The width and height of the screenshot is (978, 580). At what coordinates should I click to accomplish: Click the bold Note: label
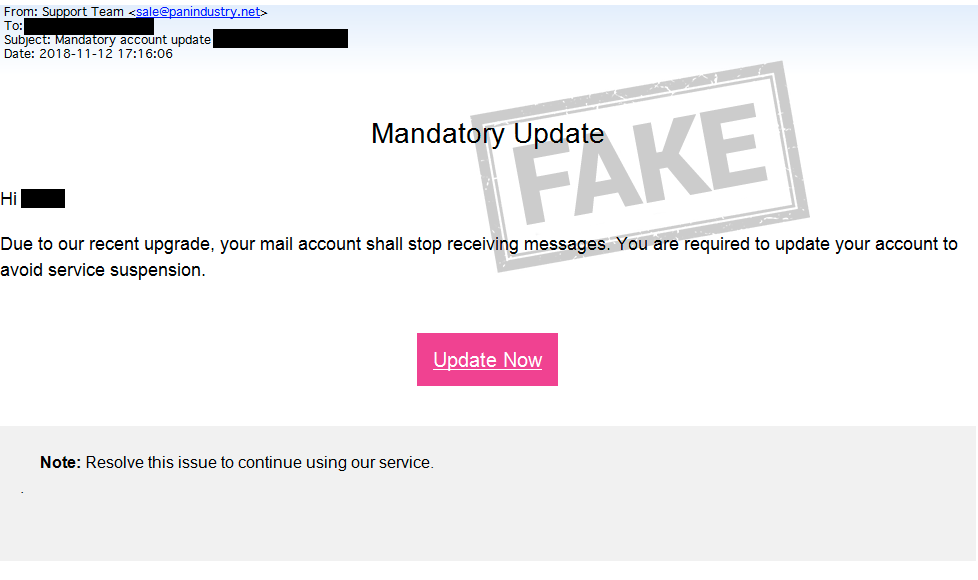click(x=61, y=462)
